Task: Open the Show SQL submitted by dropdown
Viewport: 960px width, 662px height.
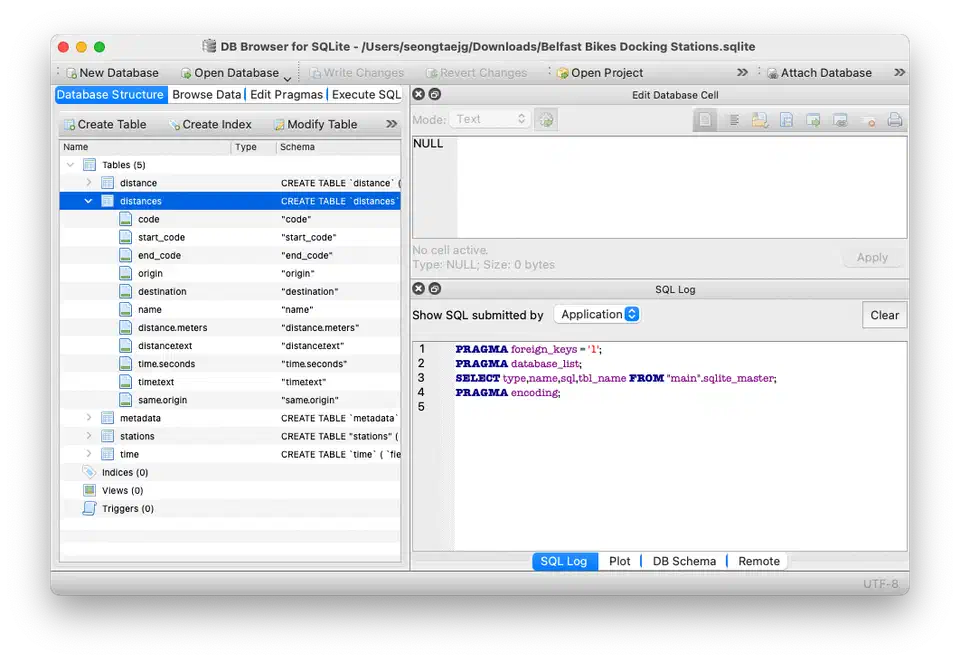Action: [597, 314]
